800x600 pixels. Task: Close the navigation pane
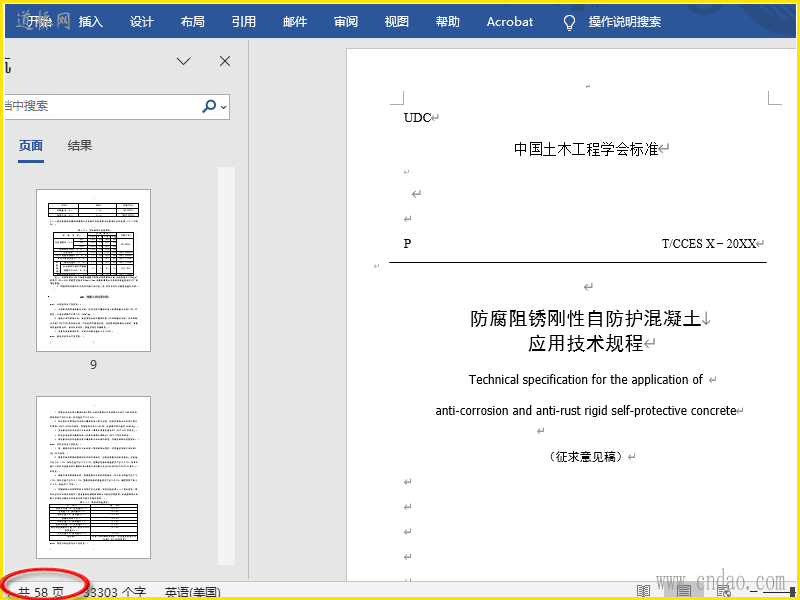coord(224,61)
